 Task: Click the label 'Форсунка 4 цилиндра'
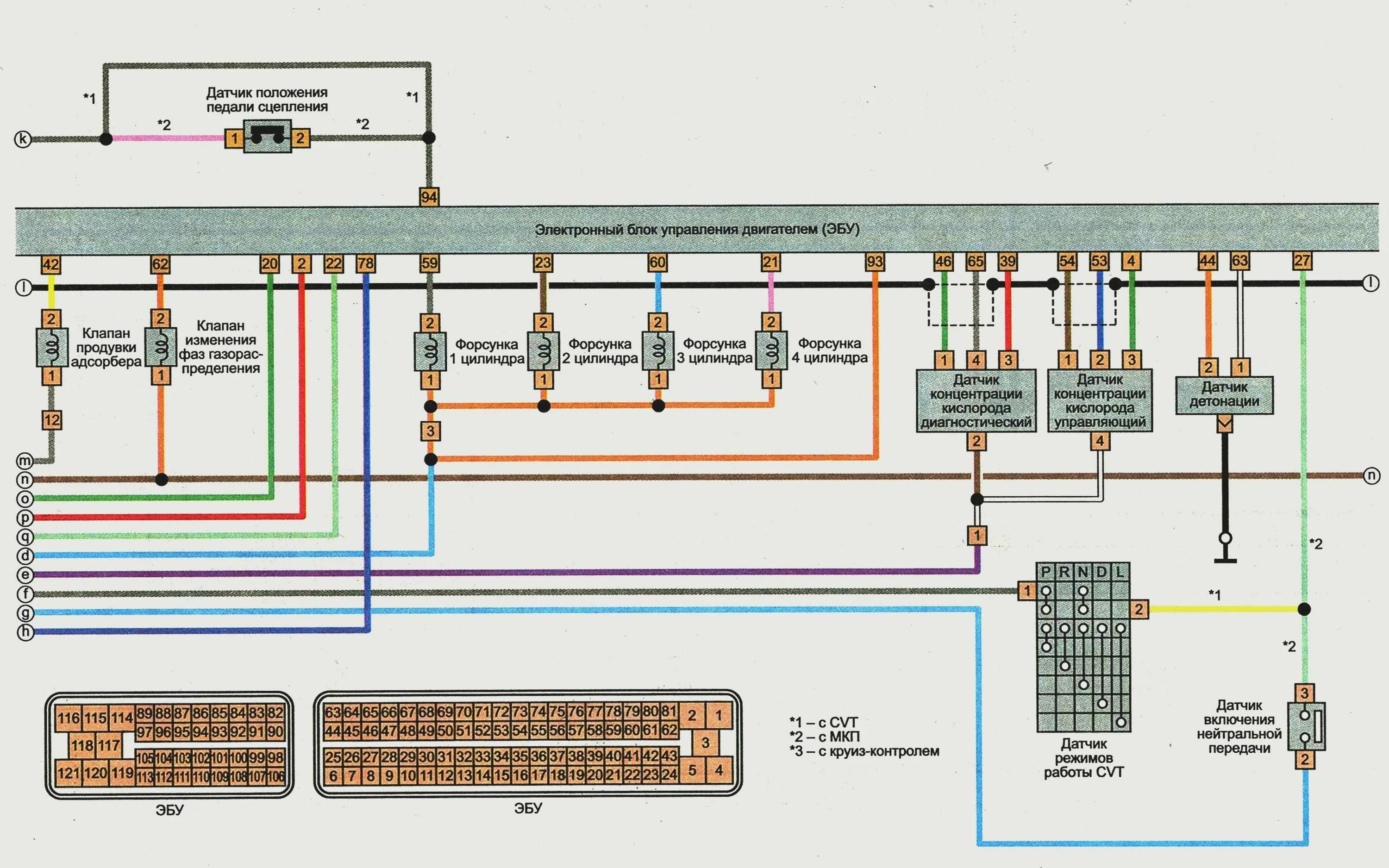coord(830,350)
